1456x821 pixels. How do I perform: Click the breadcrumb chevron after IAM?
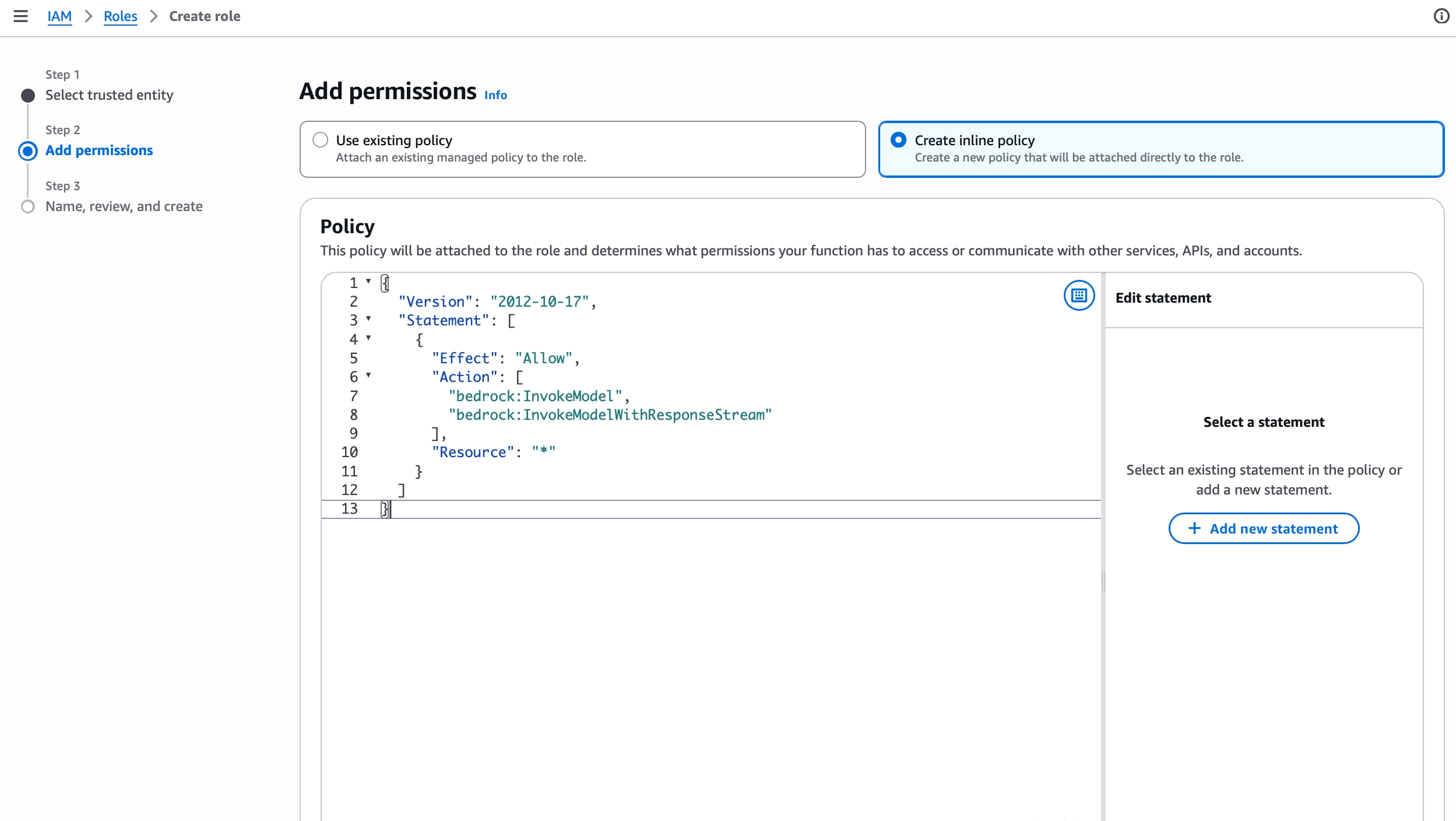[x=89, y=16]
